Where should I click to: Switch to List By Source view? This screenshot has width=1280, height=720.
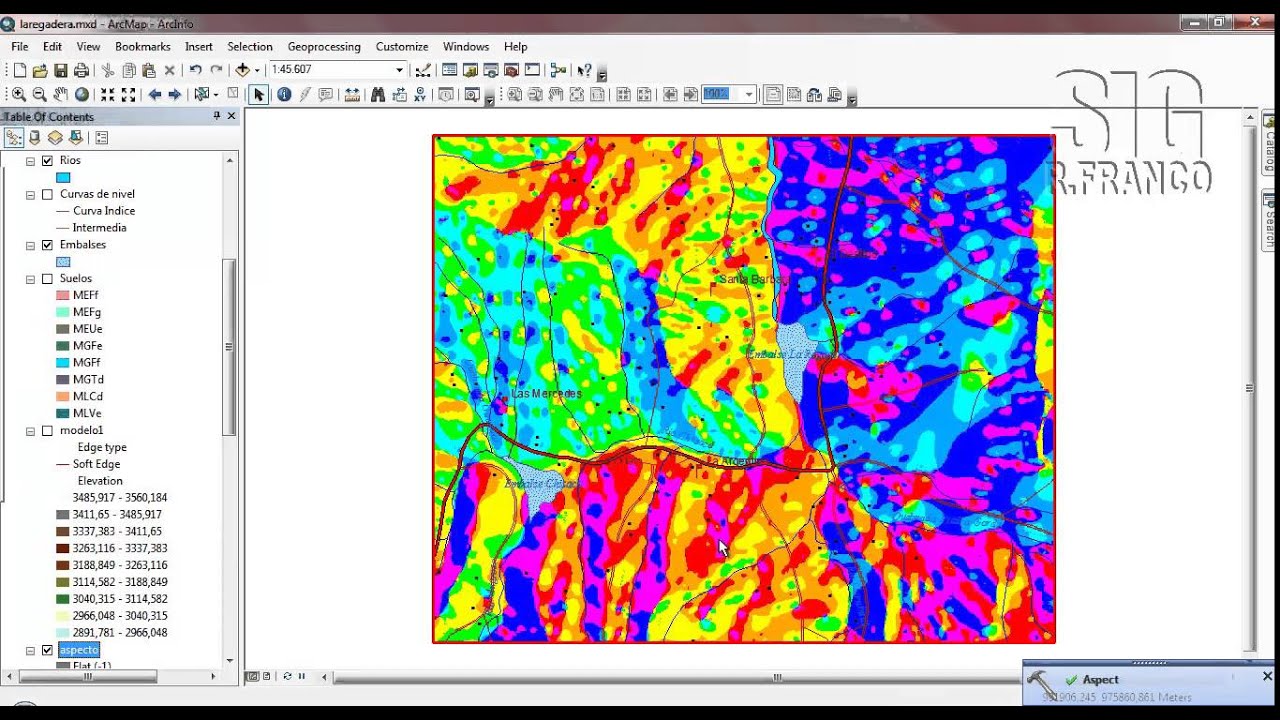(35, 138)
